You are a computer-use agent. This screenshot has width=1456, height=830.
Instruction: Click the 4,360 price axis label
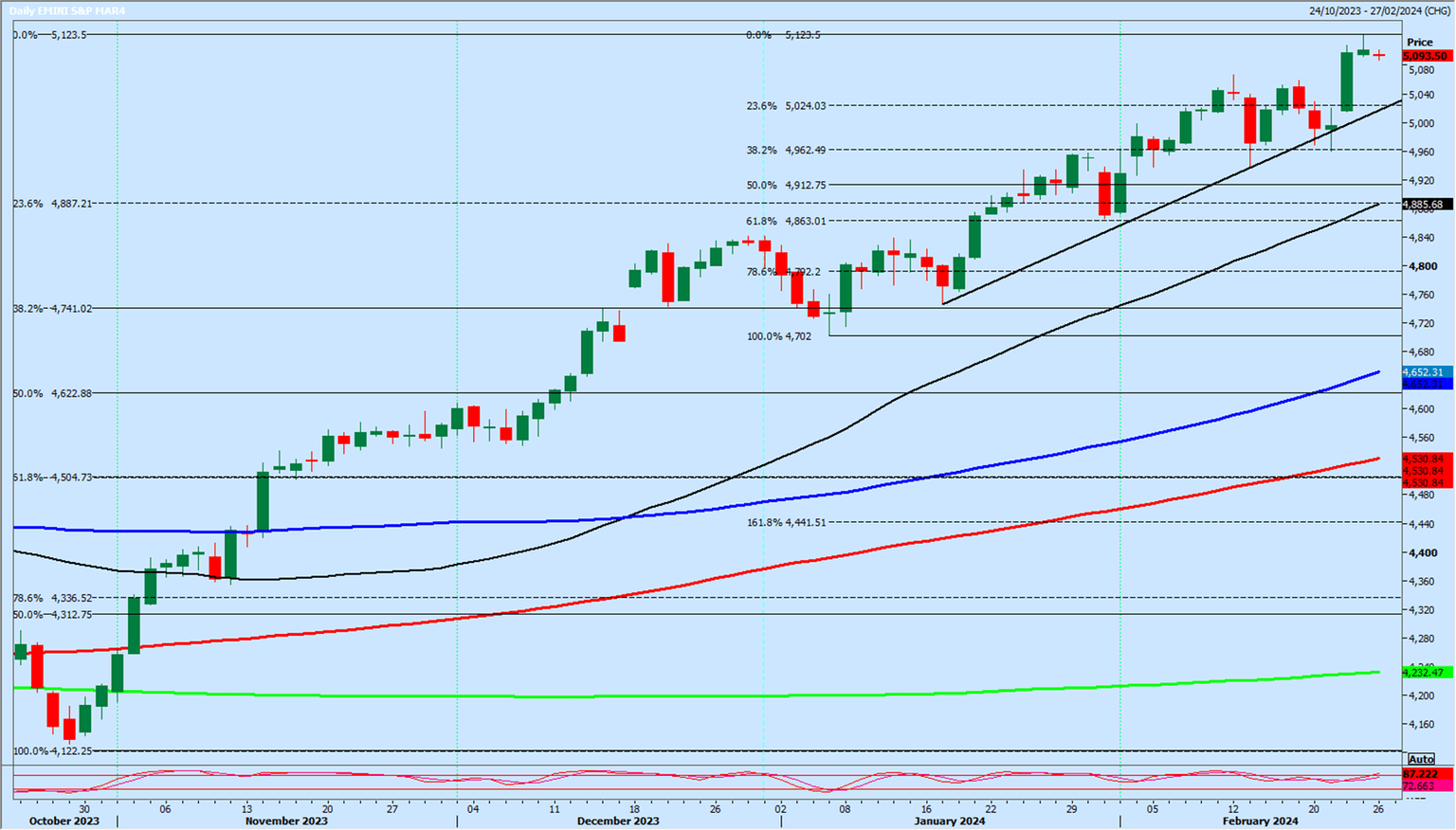click(1420, 581)
